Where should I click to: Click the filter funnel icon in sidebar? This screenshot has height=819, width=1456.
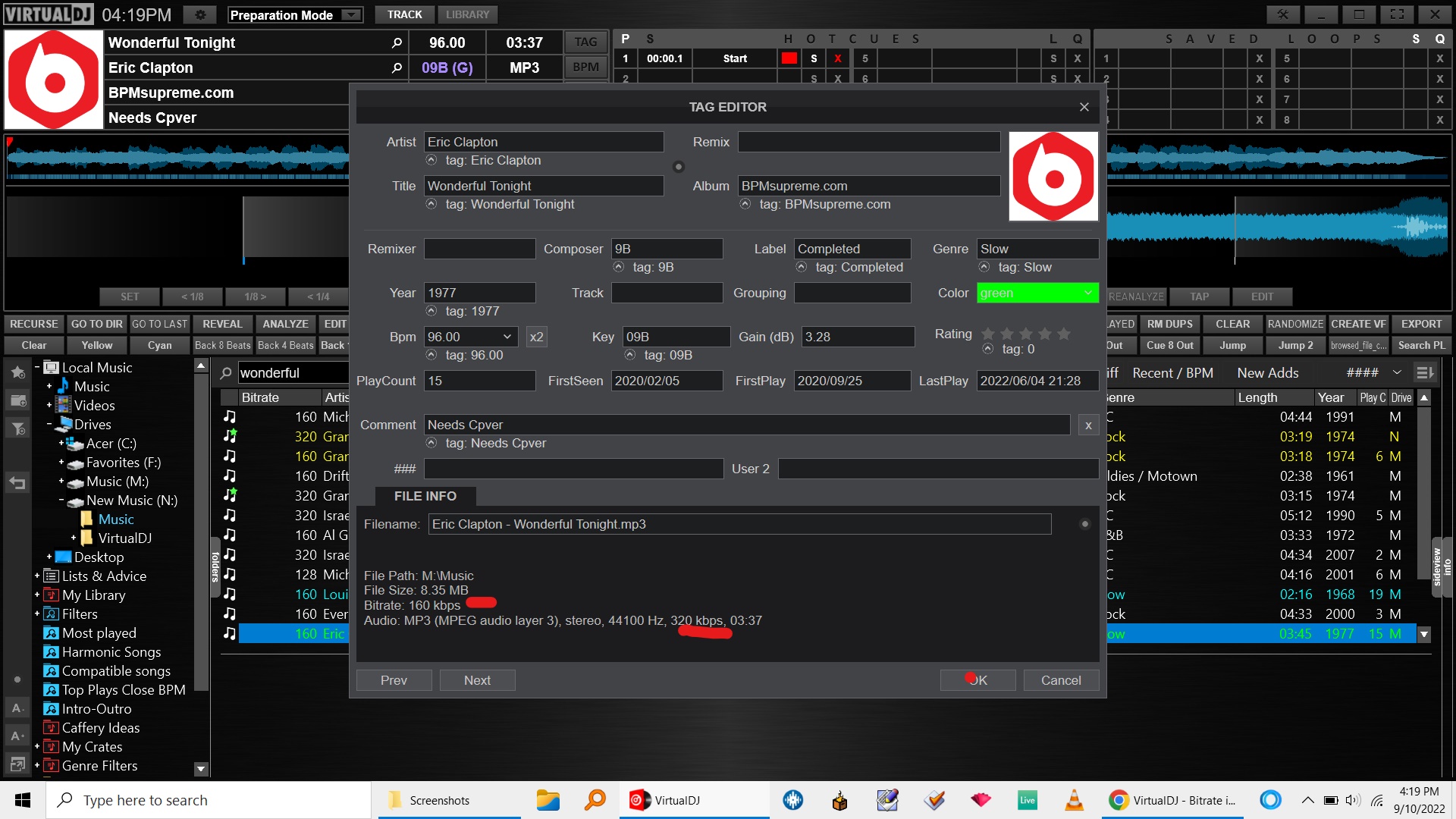[18, 429]
